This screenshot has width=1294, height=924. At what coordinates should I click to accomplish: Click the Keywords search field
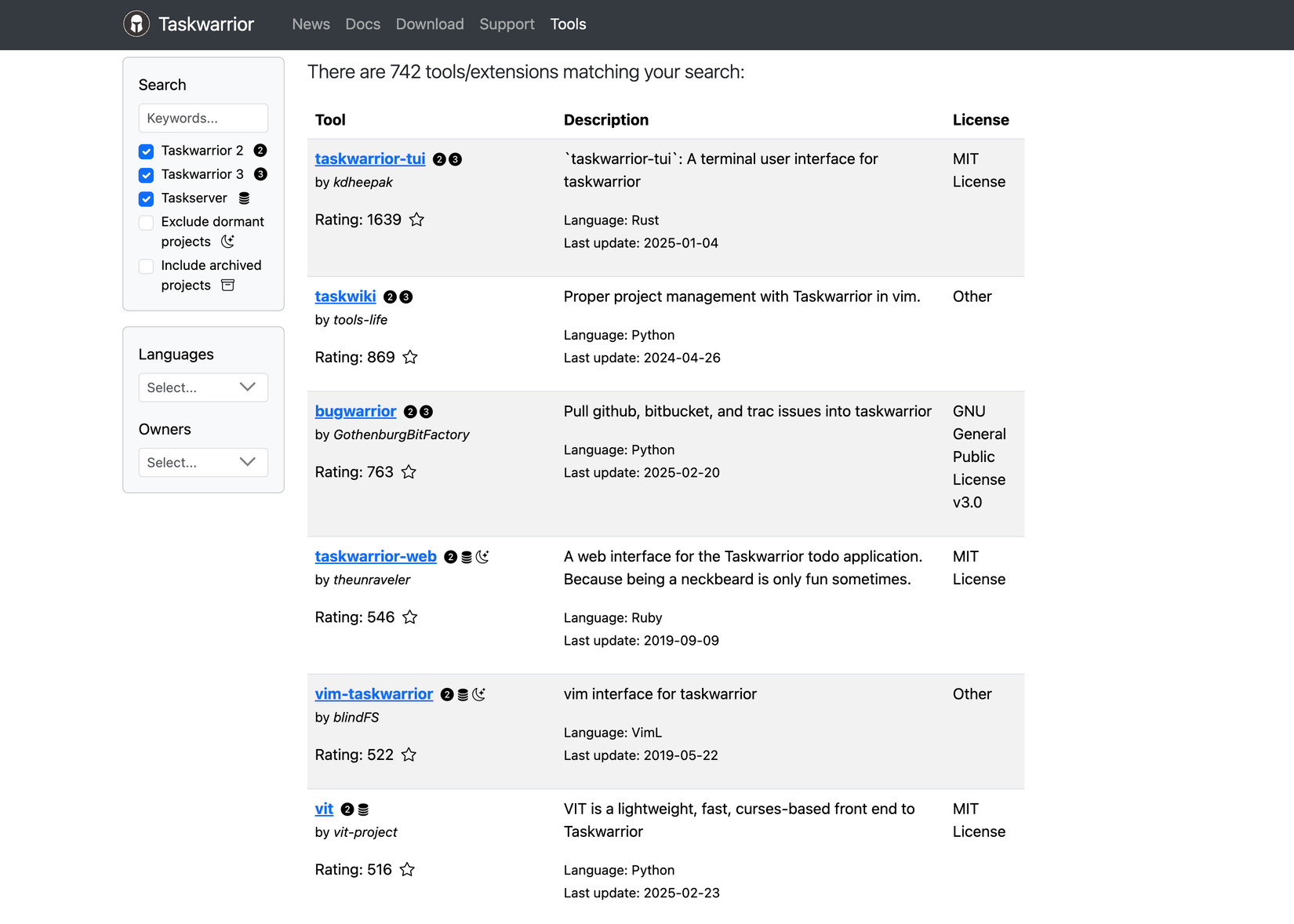click(203, 118)
